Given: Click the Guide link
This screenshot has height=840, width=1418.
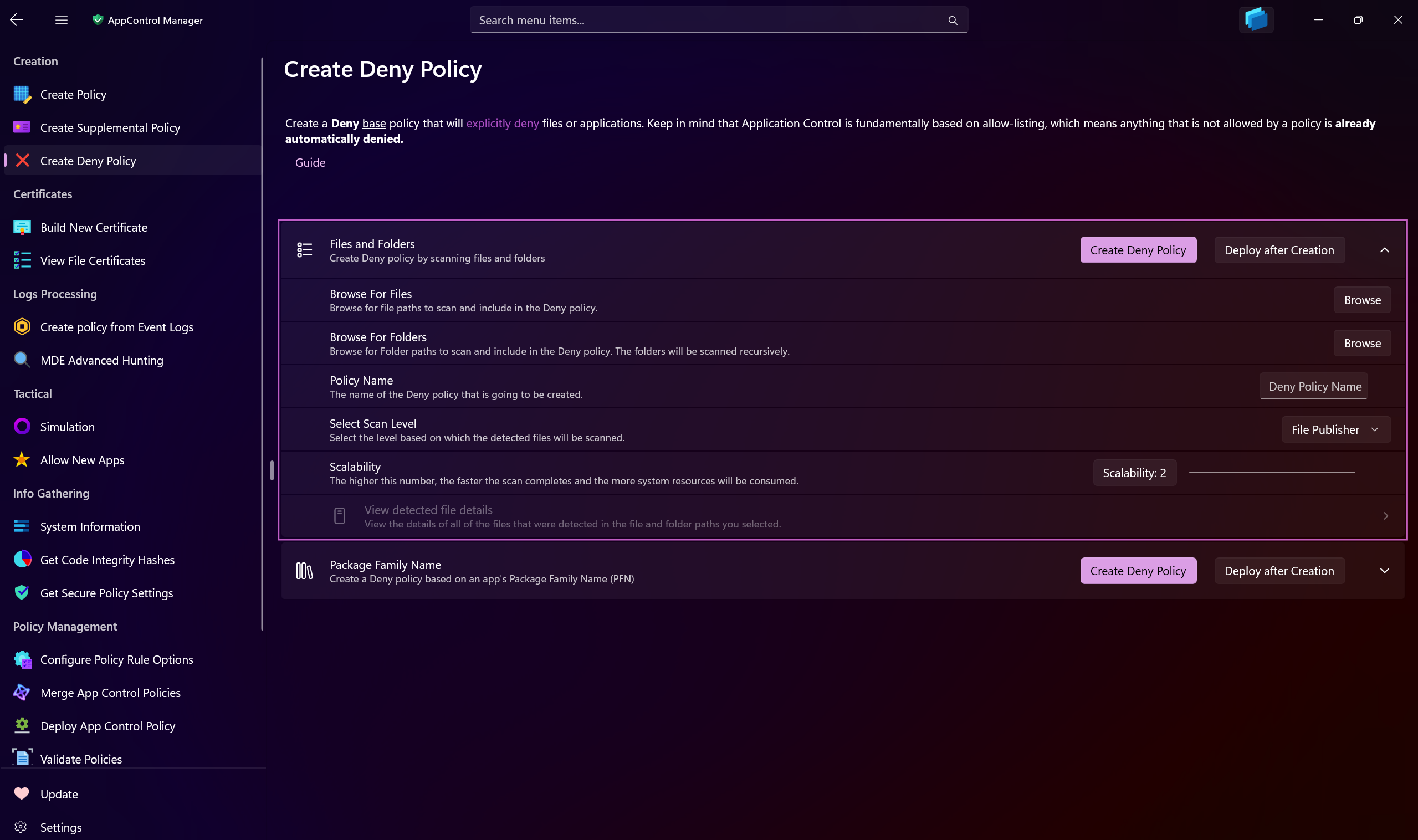Looking at the screenshot, I should click(310, 162).
